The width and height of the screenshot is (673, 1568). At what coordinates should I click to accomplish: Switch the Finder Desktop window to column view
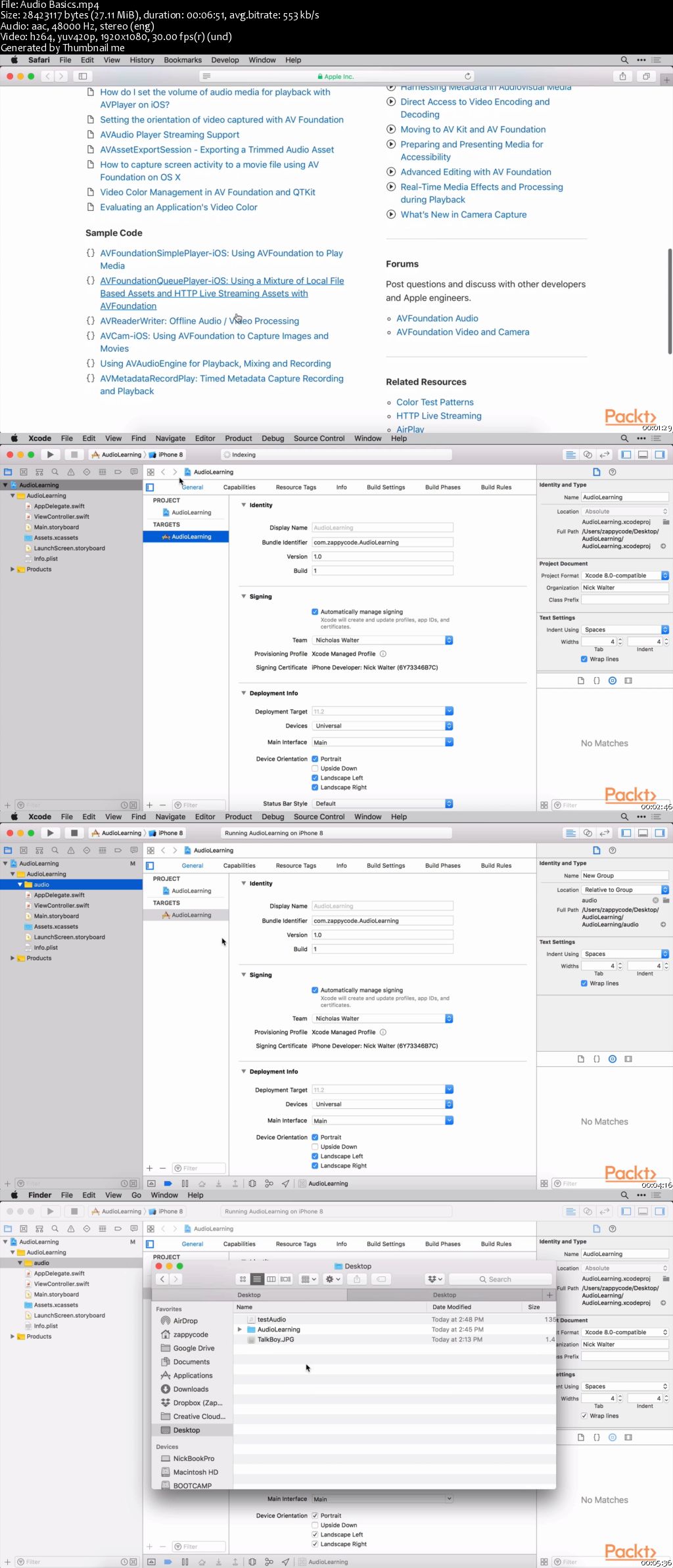(271, 1279)
